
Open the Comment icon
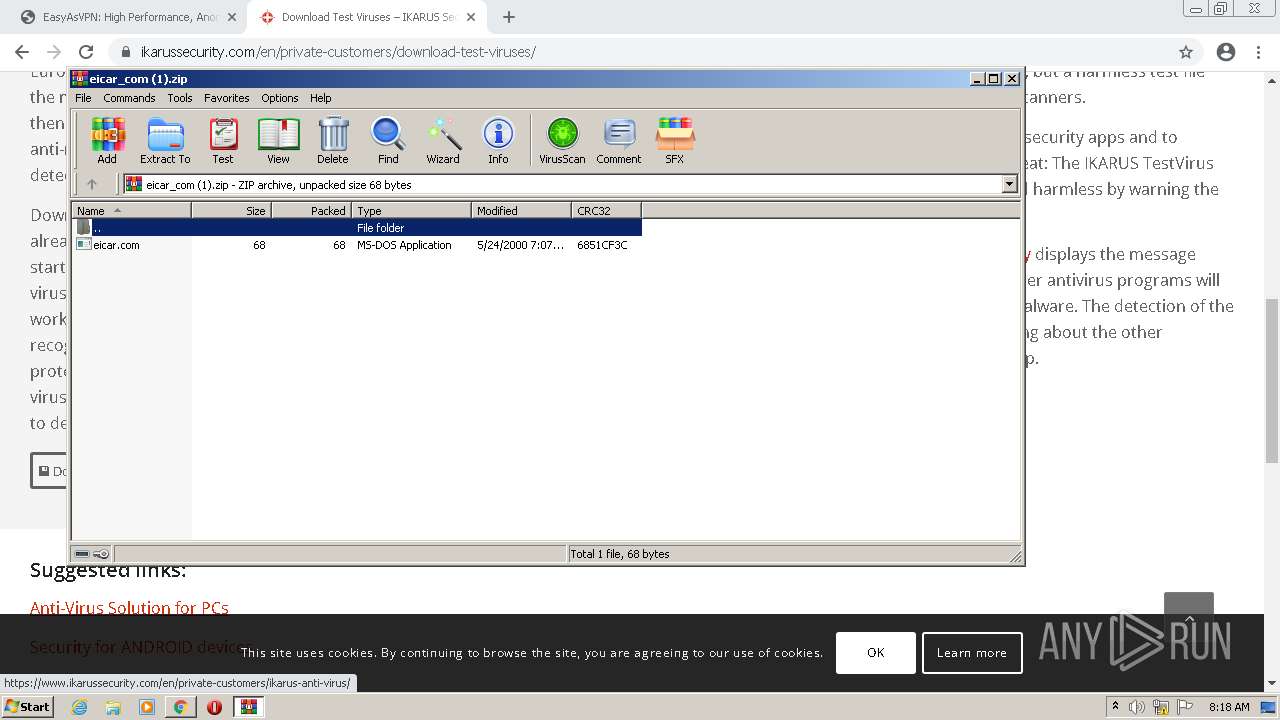619,140
